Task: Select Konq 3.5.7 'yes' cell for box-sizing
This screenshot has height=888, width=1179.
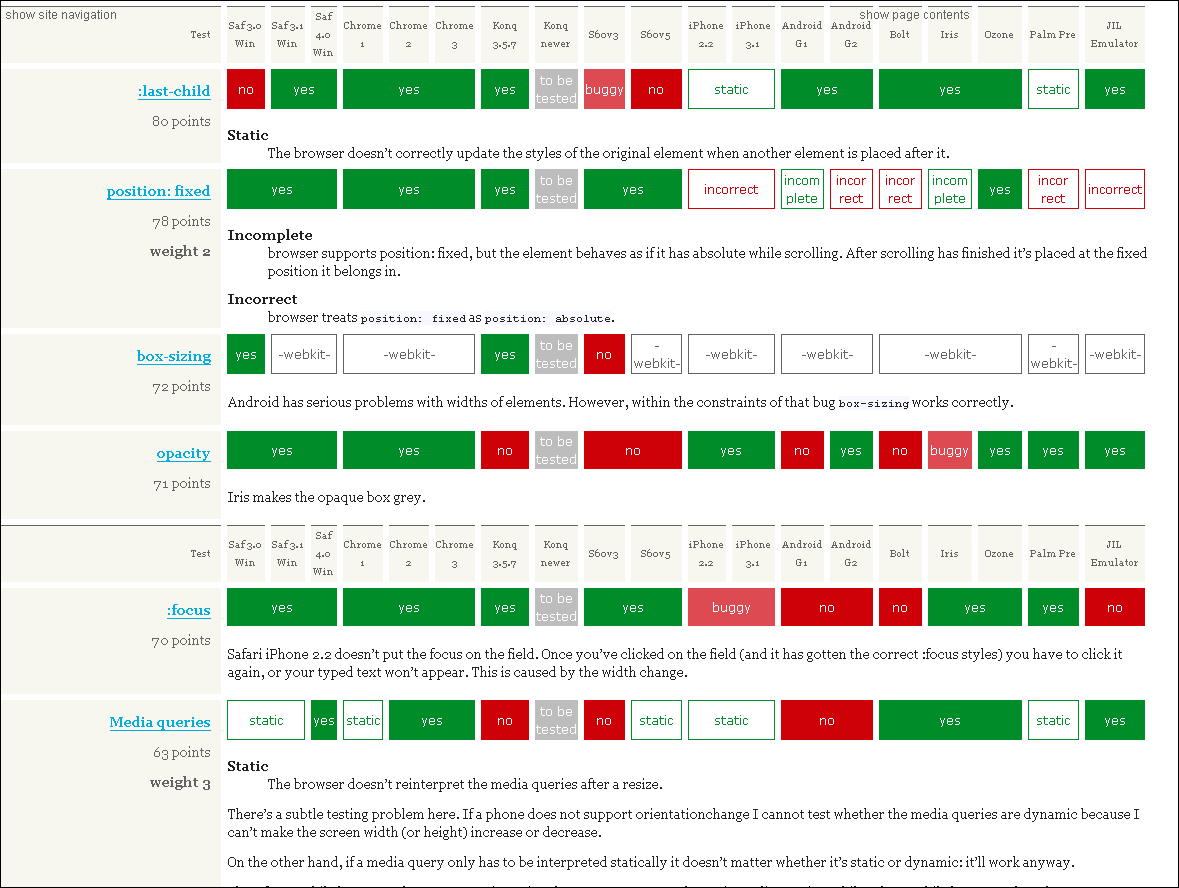Action: [x=505, y=354]
